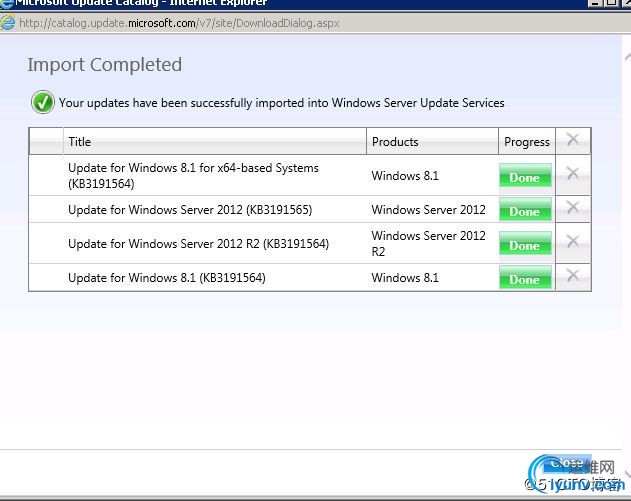Click Done progress for x64-based Systems update
Image resolution: width=631 pixels, height=501 pixels.
tap(525, 175)
